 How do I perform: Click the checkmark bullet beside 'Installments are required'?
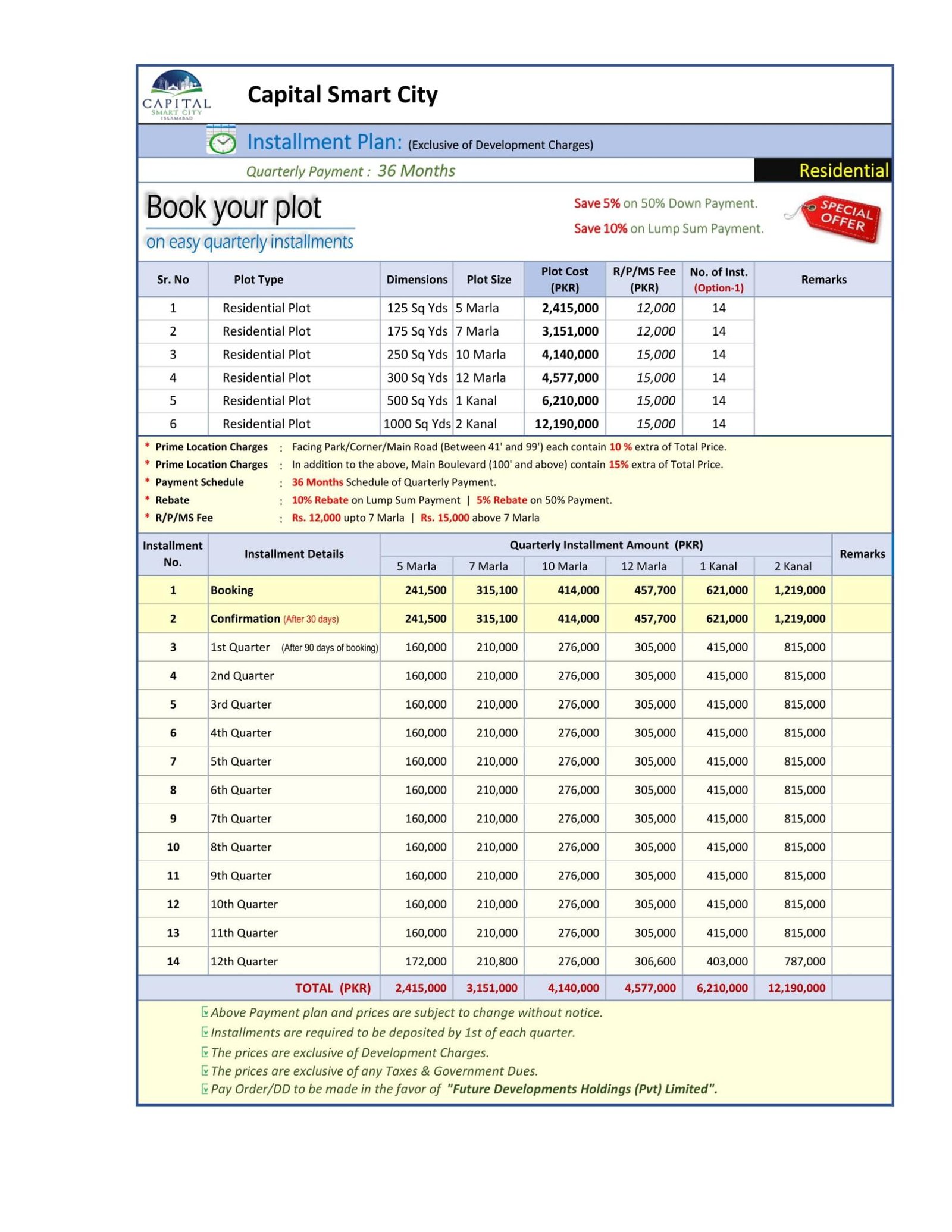205,1032
